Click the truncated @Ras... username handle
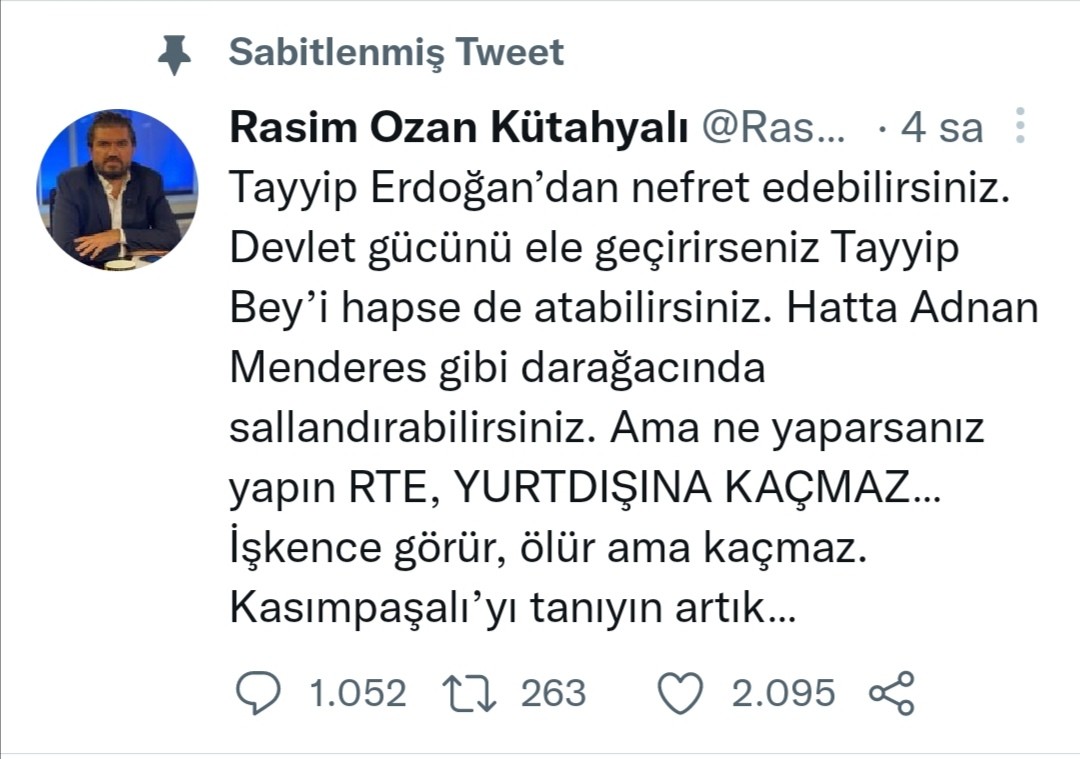 click(x=776, y=127)
